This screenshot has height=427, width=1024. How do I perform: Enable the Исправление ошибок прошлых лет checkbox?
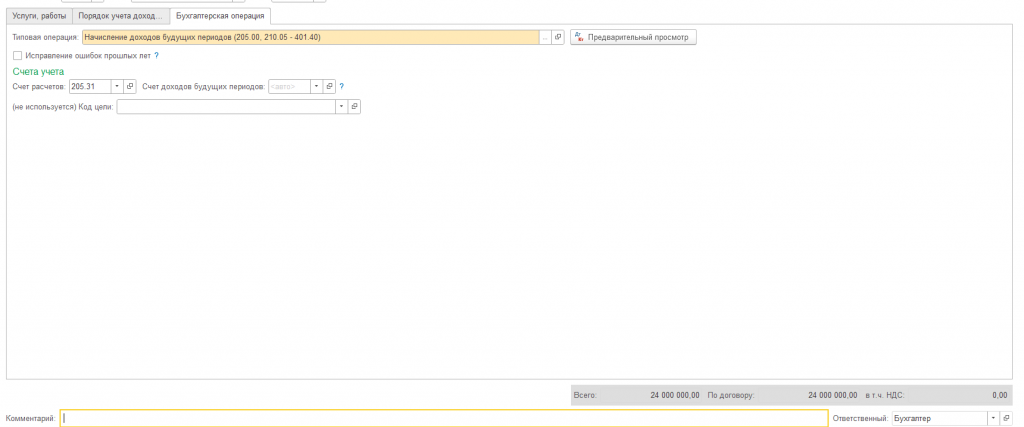[x=18, y=55]
